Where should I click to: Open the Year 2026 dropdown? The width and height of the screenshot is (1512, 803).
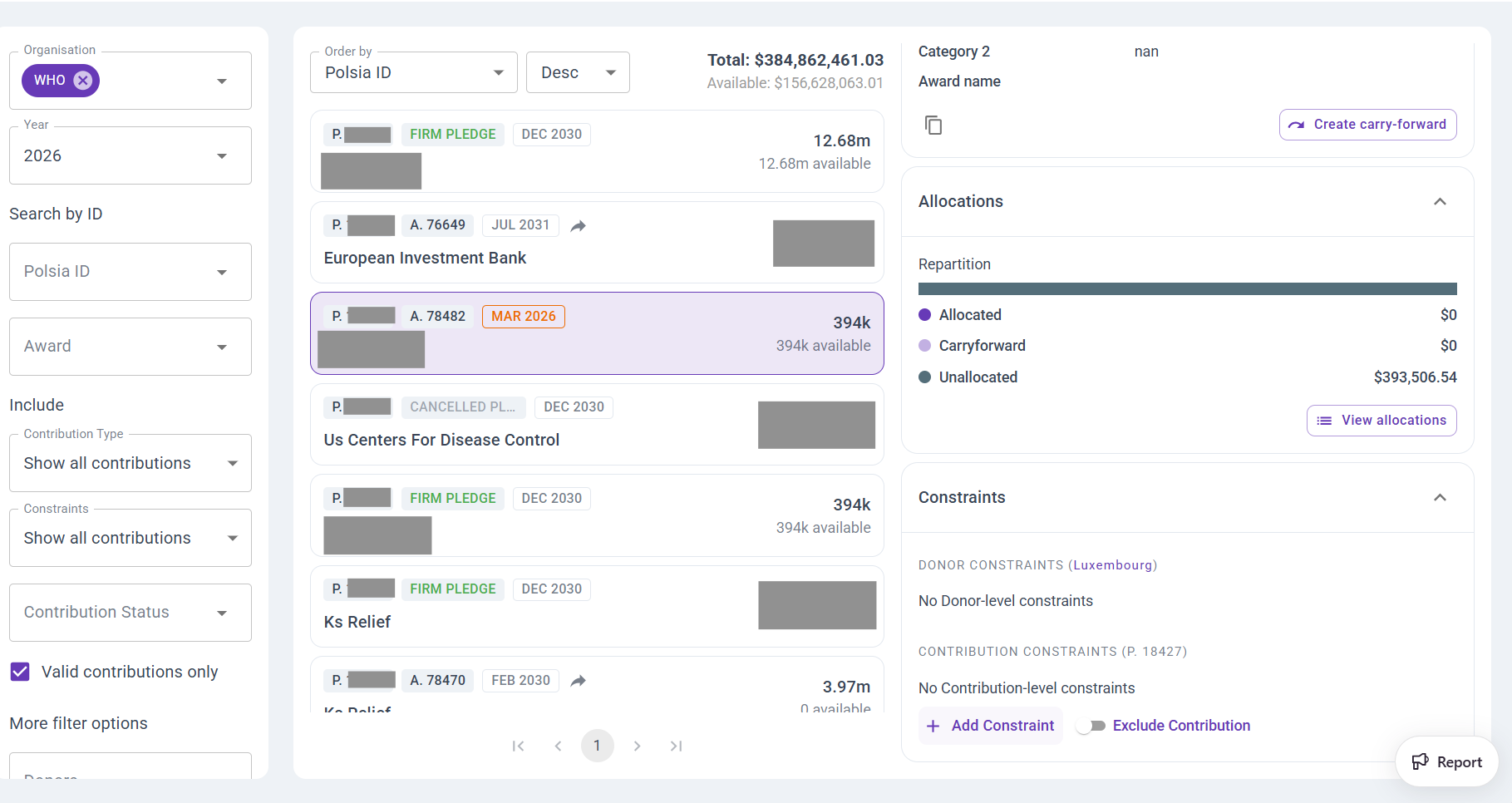(130, 156)
